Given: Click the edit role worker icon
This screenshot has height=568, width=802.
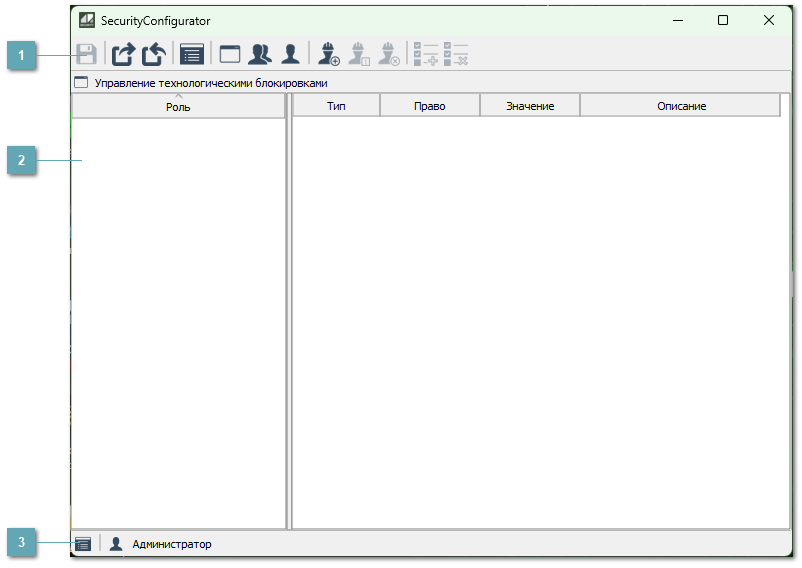Looking at the screenshot, I should (x=358, y=54).
